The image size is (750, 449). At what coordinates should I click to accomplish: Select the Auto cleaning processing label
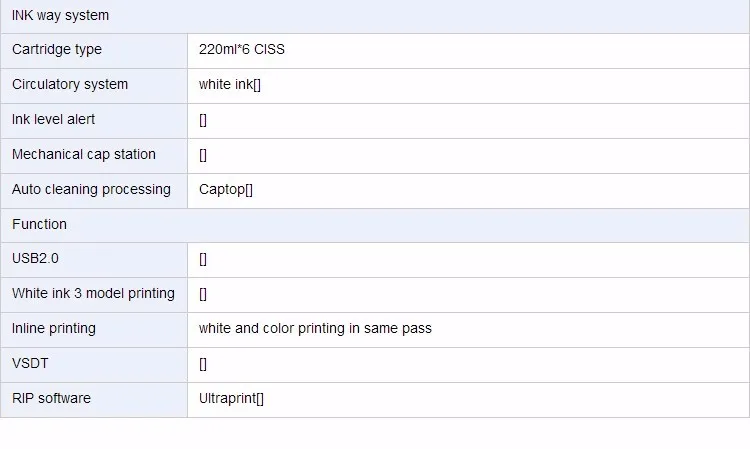pos(91,190)
